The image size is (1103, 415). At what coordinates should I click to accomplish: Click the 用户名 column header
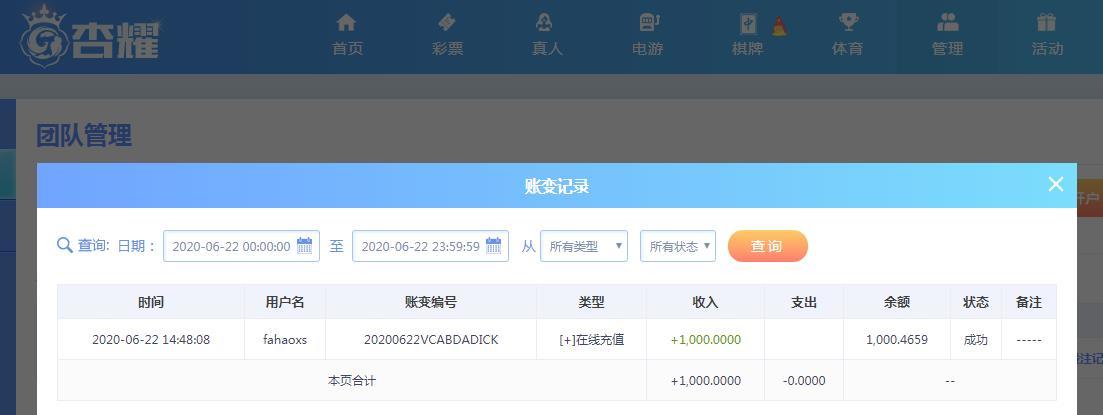pos(285,302)
